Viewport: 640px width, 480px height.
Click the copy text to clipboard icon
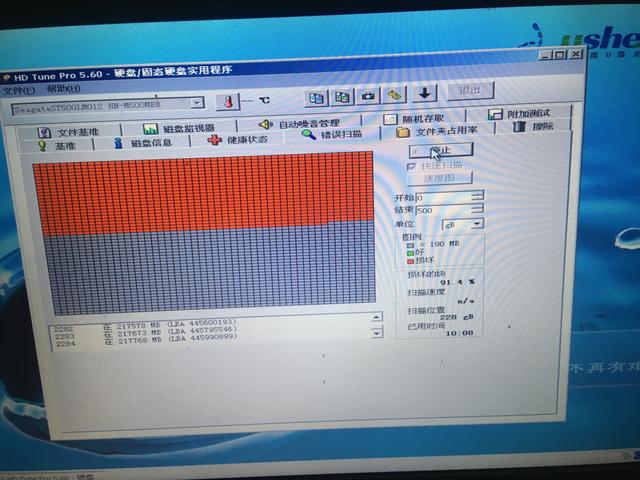click(316, 98)
